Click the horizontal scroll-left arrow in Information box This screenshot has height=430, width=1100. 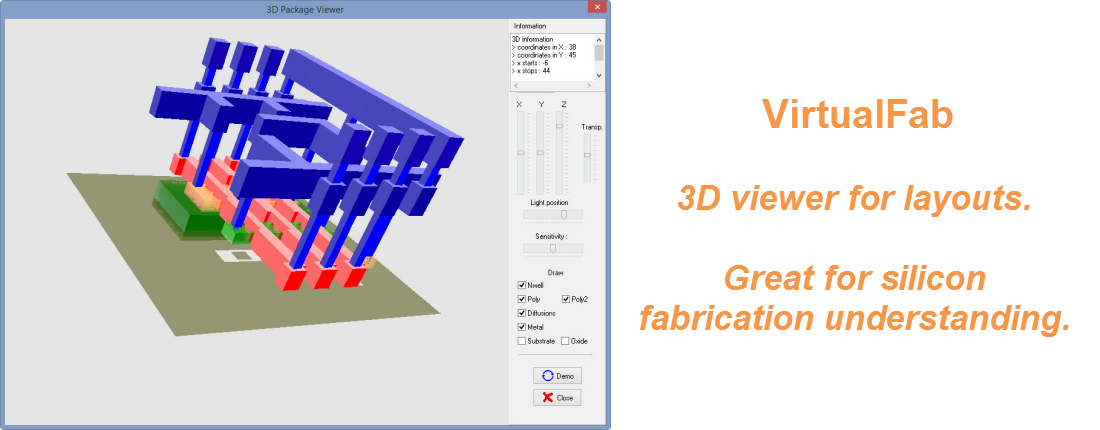(x=516, y=85)
